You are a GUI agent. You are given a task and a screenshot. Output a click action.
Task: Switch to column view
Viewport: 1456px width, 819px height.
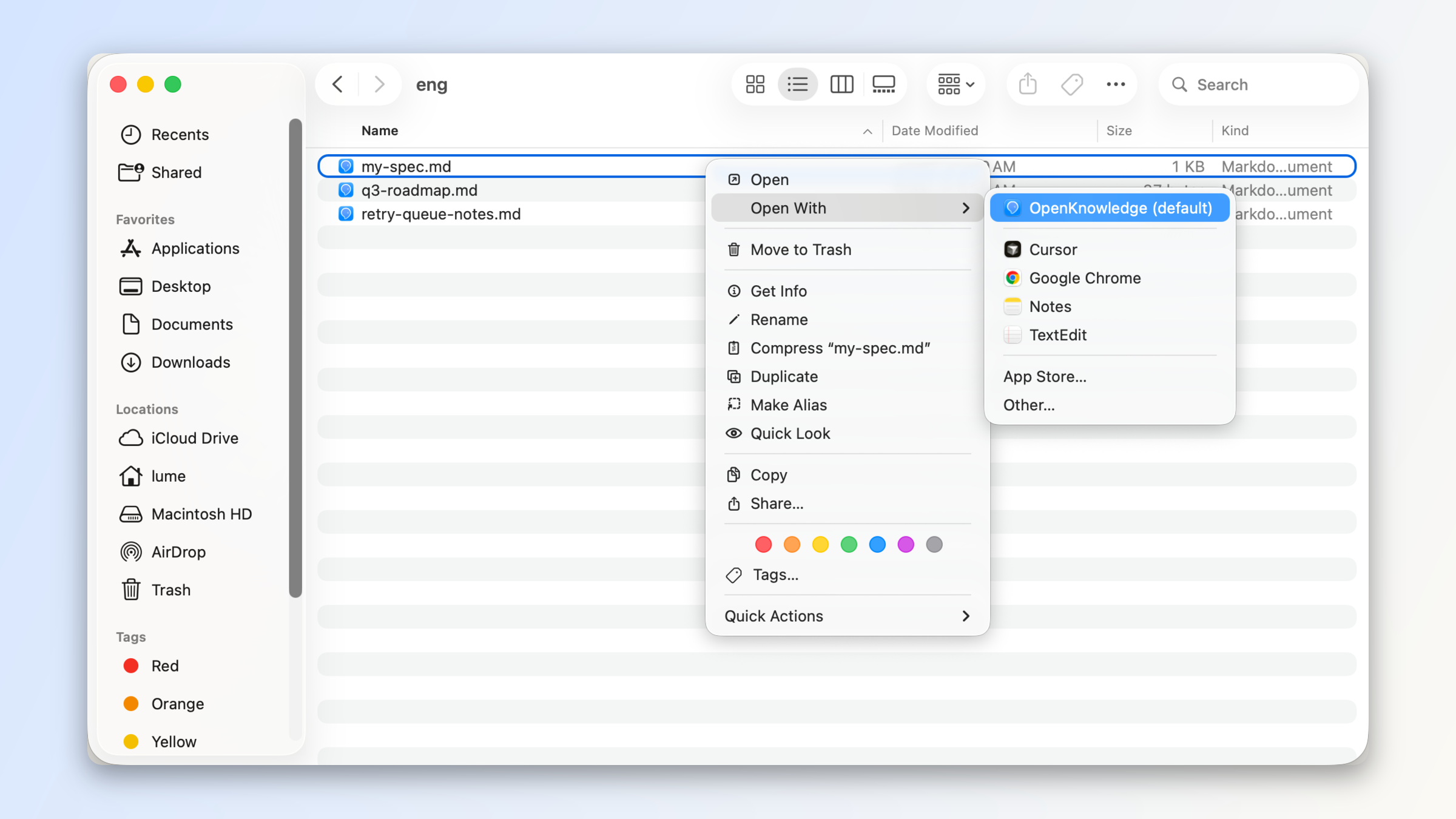(841, 84)
